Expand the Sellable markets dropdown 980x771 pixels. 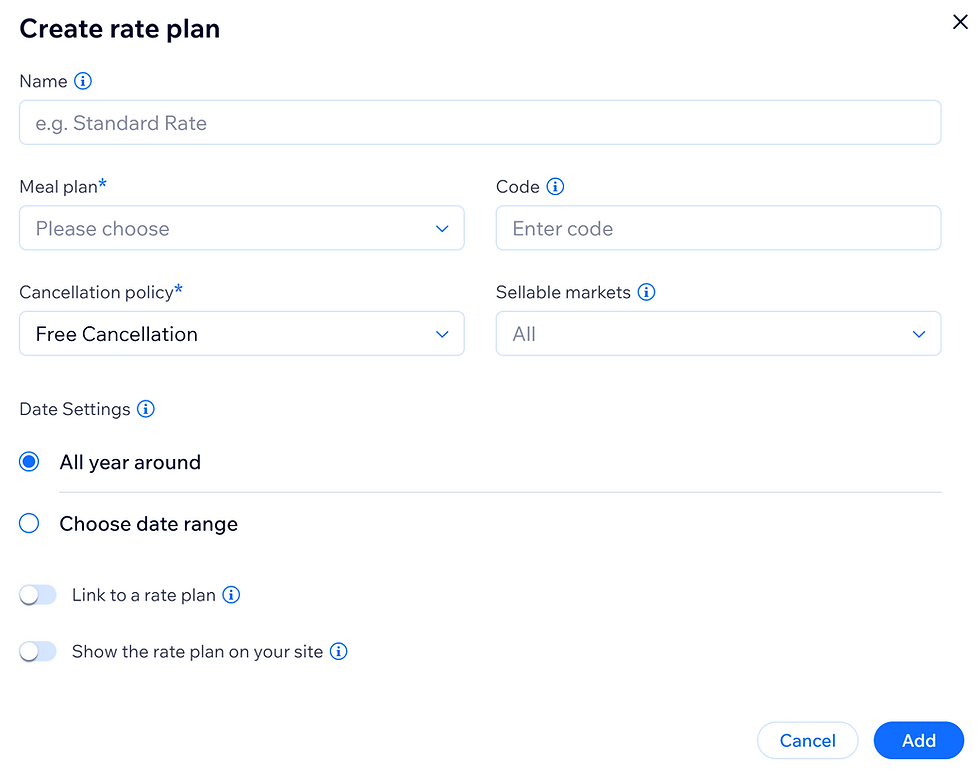coord(718,333)
